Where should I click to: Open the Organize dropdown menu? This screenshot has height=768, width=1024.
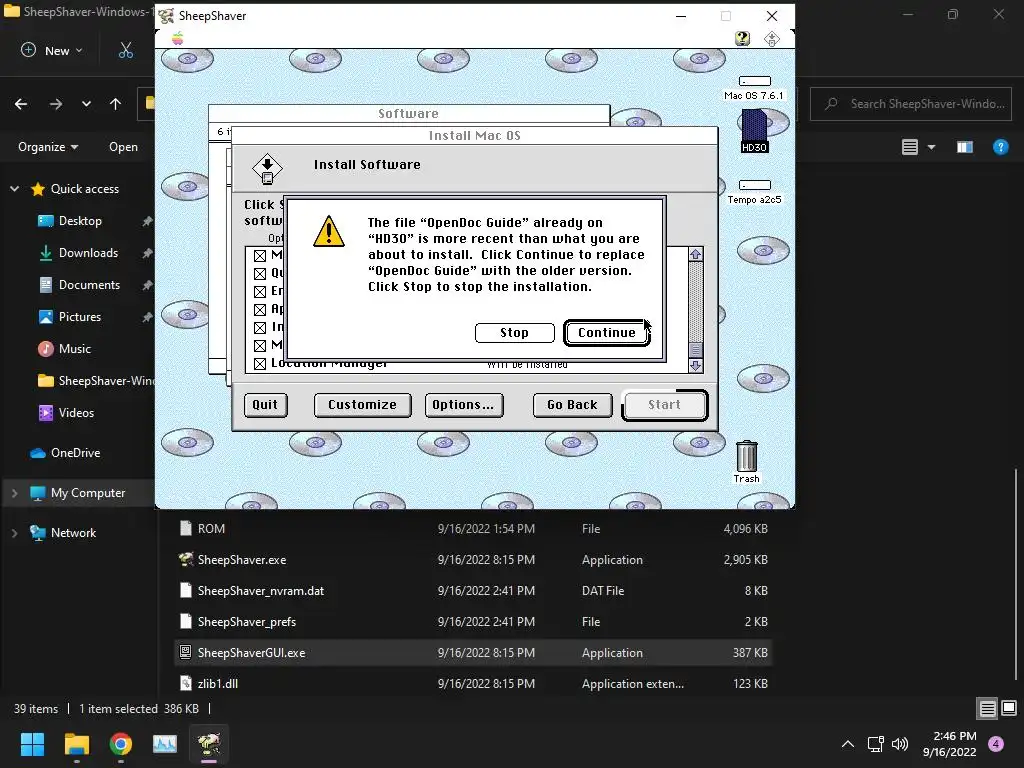pos(48,147)
